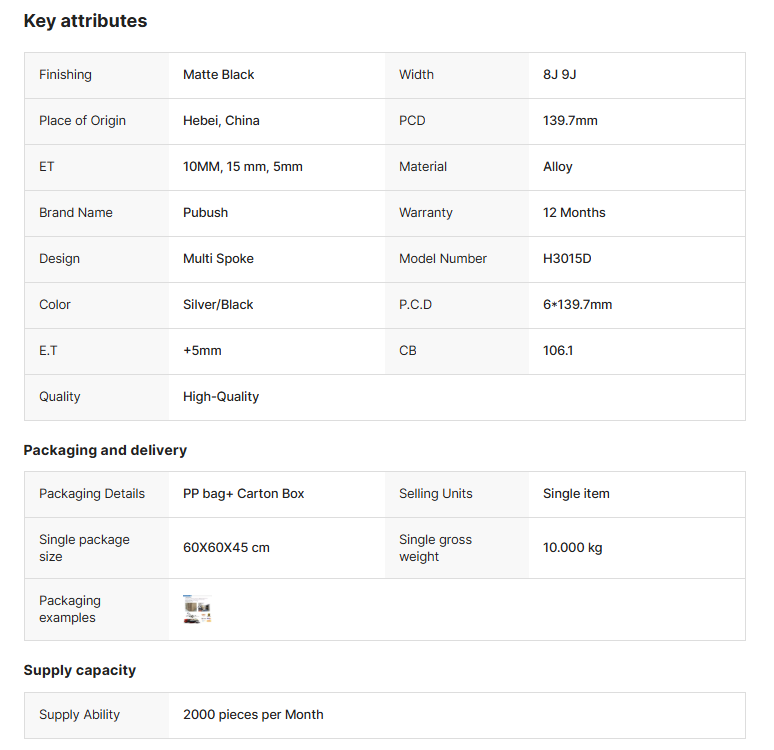Click the CB value 106.1

558,351
